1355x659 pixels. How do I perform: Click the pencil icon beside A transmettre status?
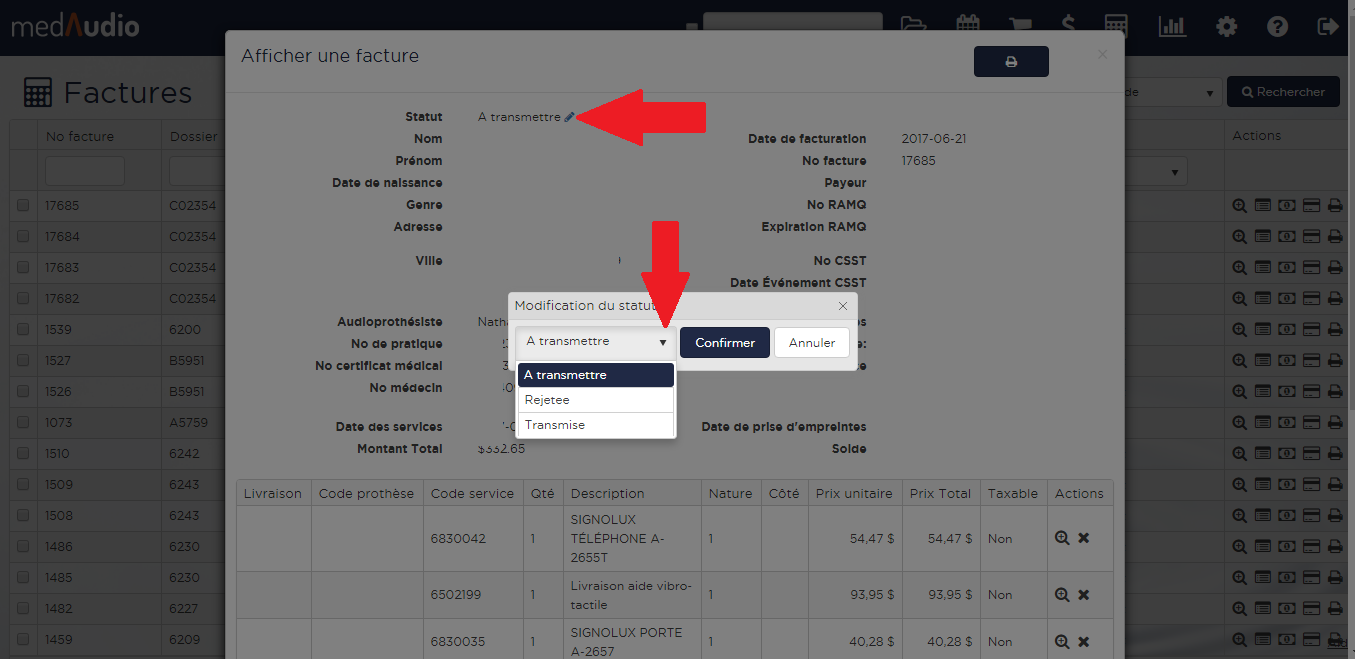coord(569,117)
